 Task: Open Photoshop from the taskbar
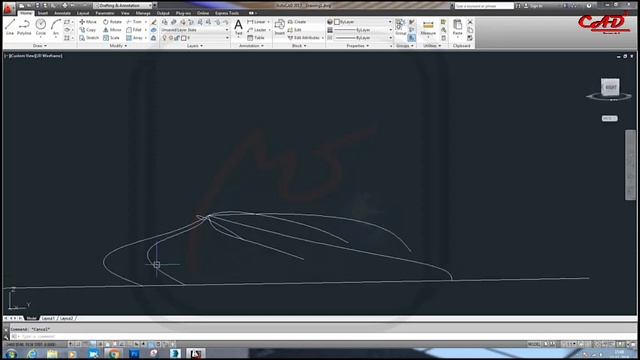(x=134, y=353)
